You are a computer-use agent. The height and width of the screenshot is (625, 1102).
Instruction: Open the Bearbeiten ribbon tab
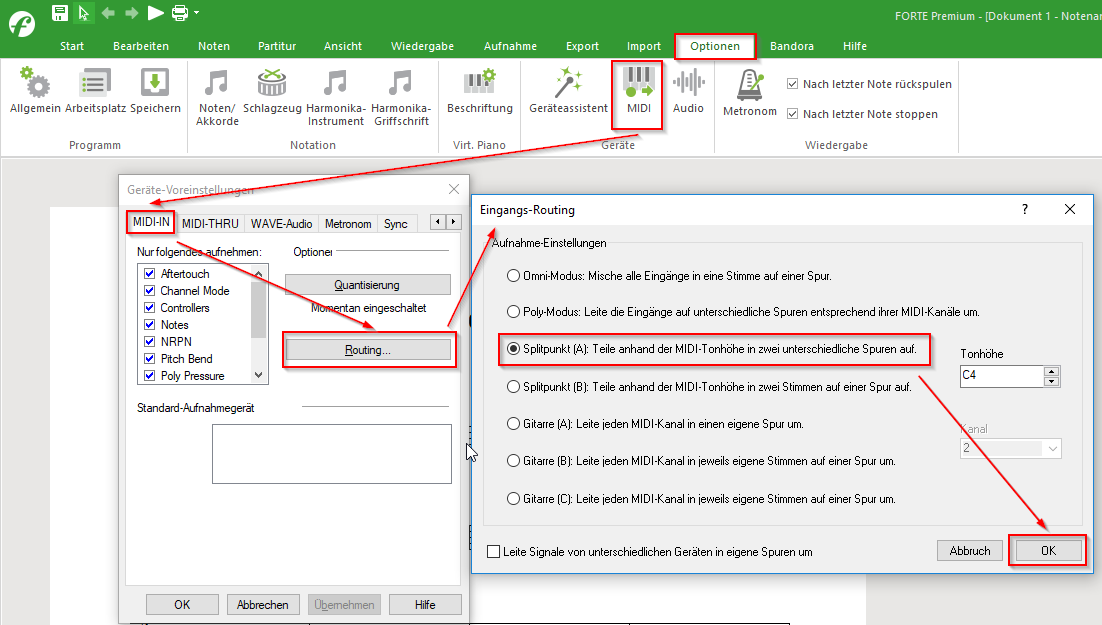(x=141, y=46)
